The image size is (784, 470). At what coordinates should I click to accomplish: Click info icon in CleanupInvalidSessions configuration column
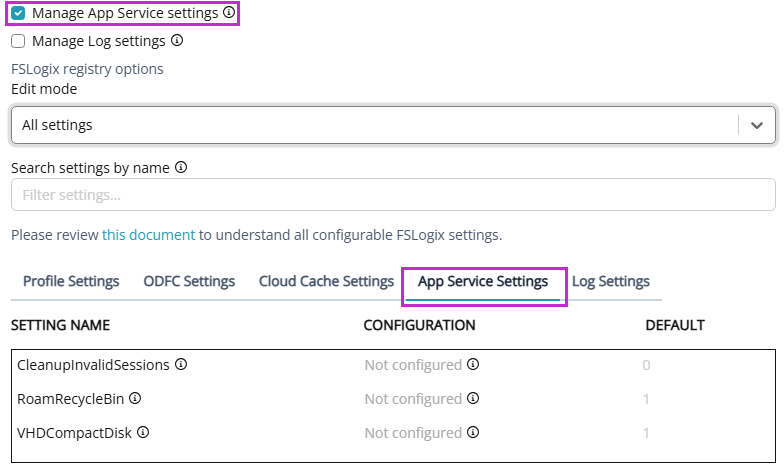[473, 365]
